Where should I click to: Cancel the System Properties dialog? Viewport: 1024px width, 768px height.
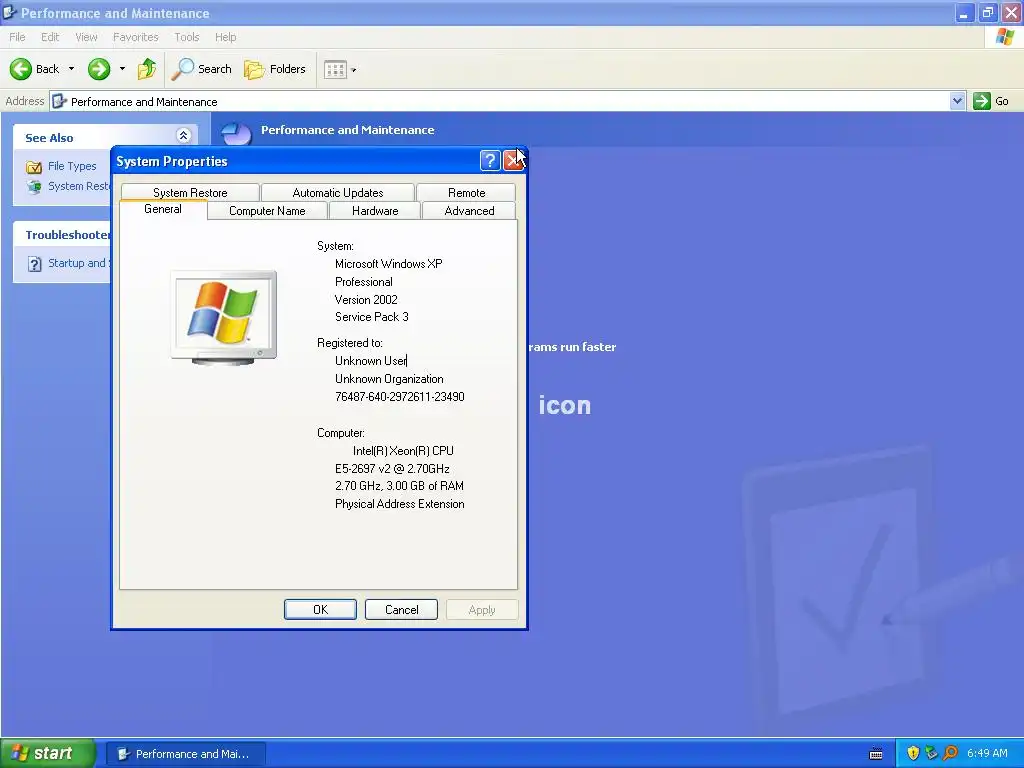(x=401, y=609)
